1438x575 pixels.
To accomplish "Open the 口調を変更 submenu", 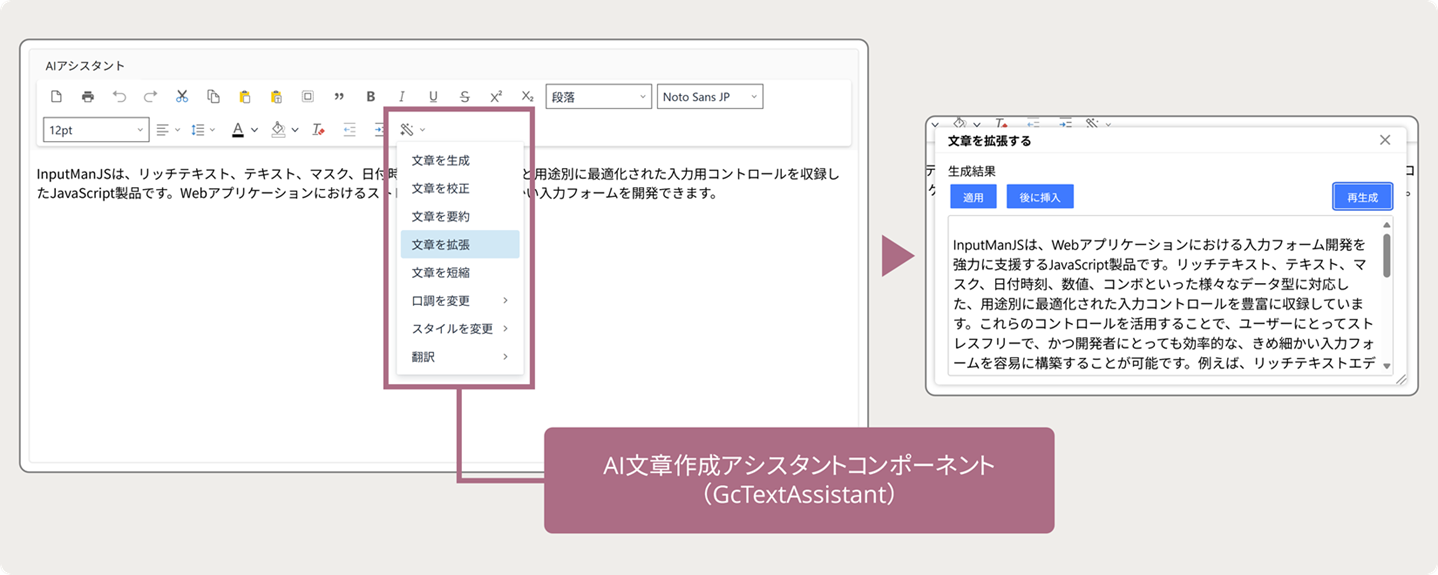I will 460,300.
